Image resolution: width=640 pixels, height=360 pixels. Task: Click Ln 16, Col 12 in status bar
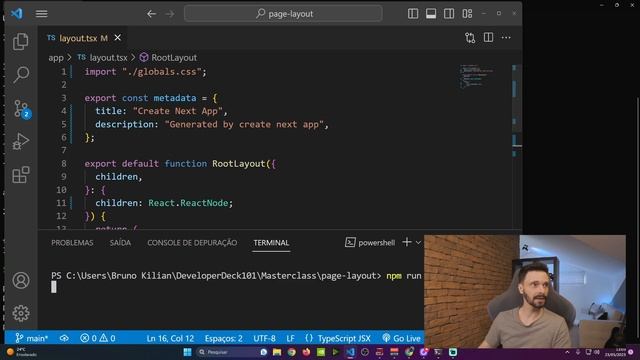(170, 338)
